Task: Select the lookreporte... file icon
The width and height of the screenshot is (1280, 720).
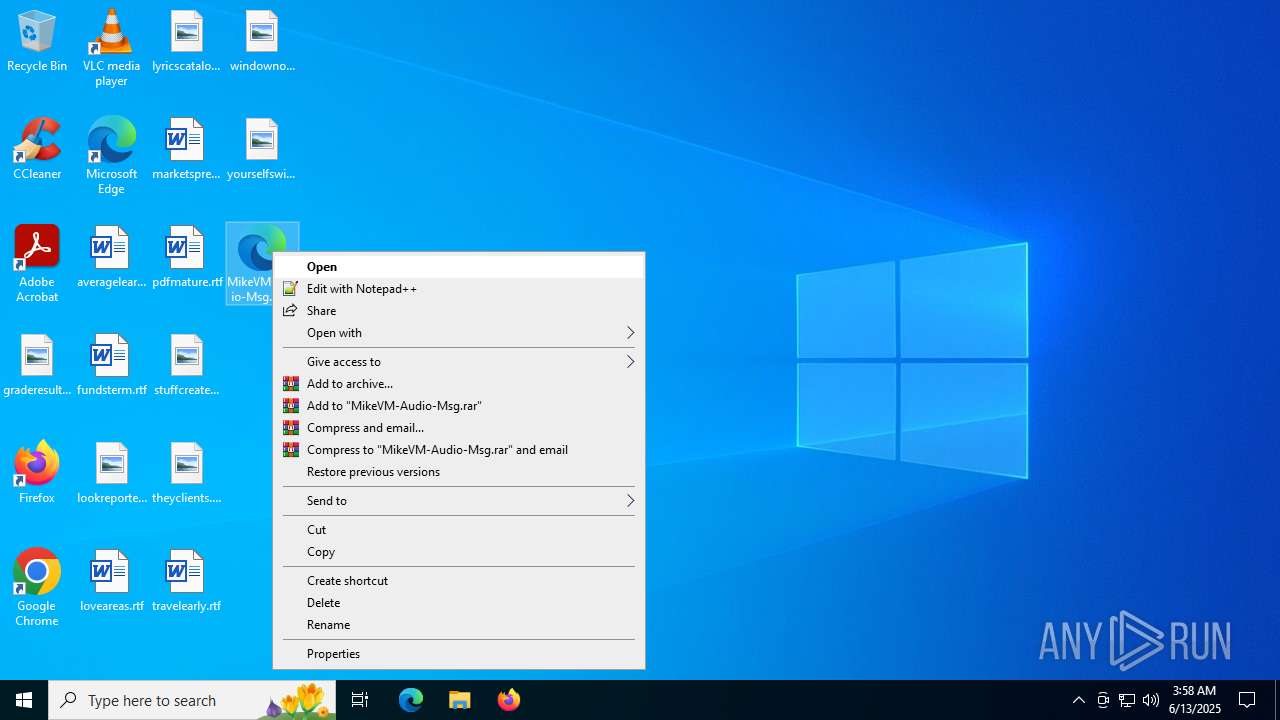Action: click(111, 474)
